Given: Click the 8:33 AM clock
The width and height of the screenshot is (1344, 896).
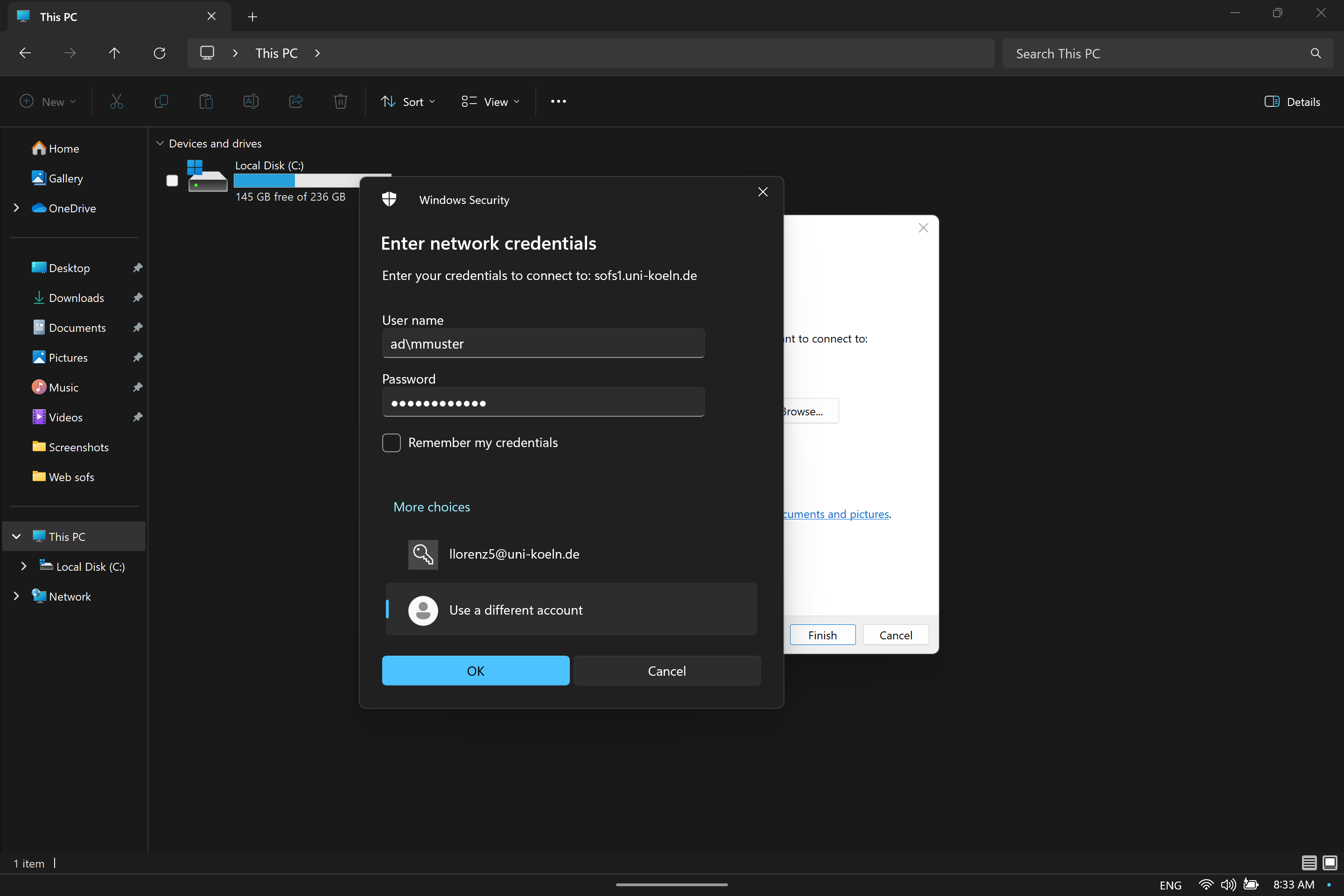Looking at the screenshot, I should pos(1294,885).
